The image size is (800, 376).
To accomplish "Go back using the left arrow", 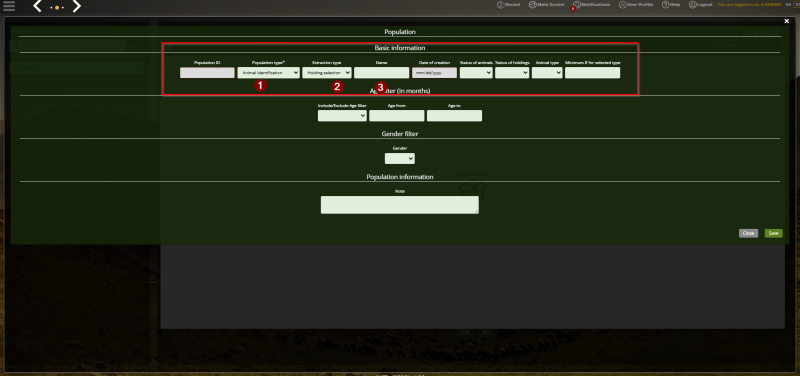I will coord(37,6).
